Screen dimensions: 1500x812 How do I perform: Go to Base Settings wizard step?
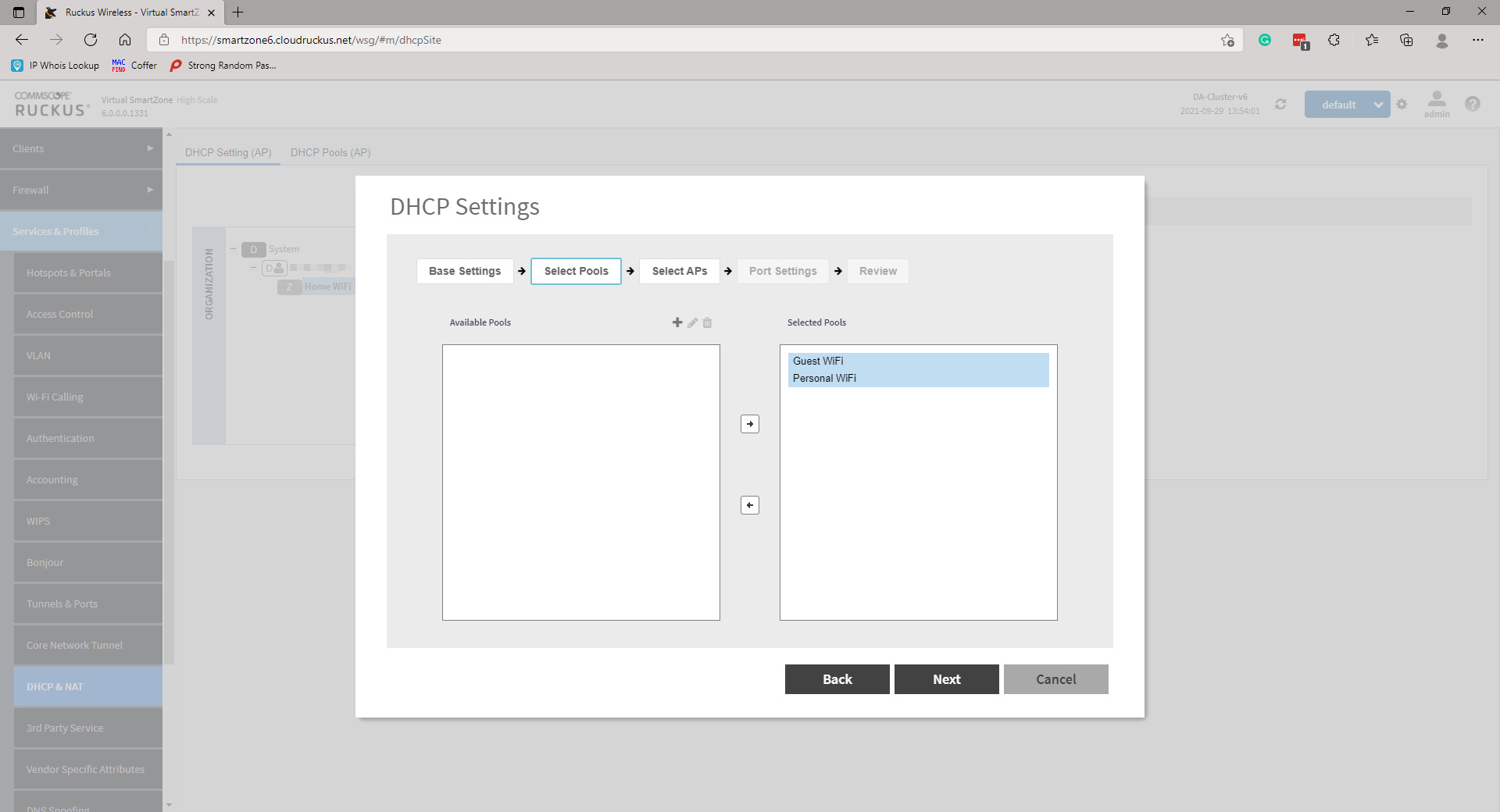pos(465,271)
